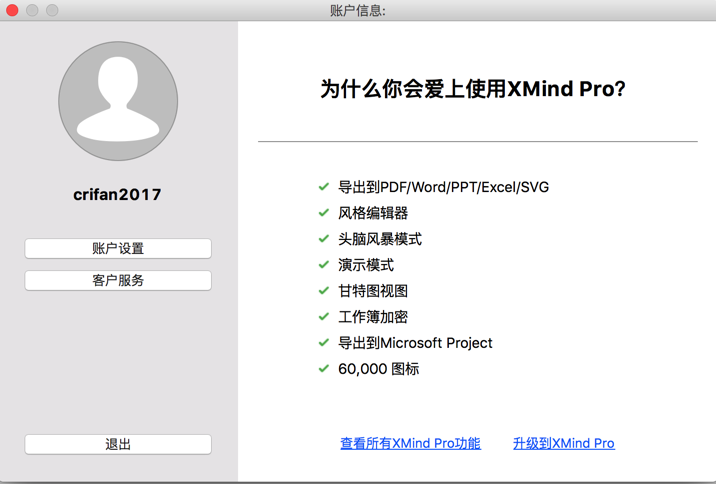Viewport: 716px width, 484px height.
Task: Click green checkmark beside 风格编辑器
Action: click(324, 213)
